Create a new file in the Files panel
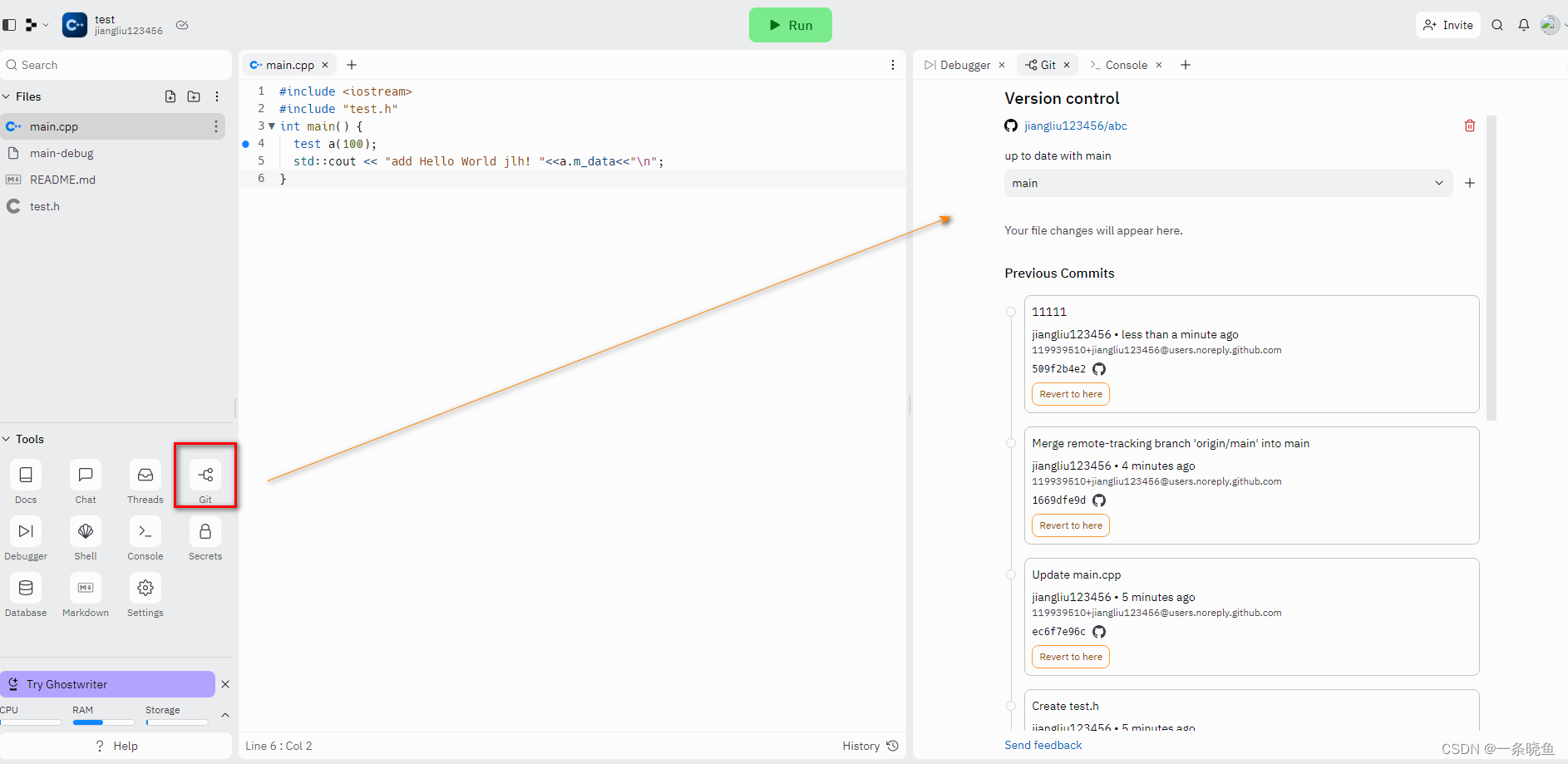 [170, 96]
